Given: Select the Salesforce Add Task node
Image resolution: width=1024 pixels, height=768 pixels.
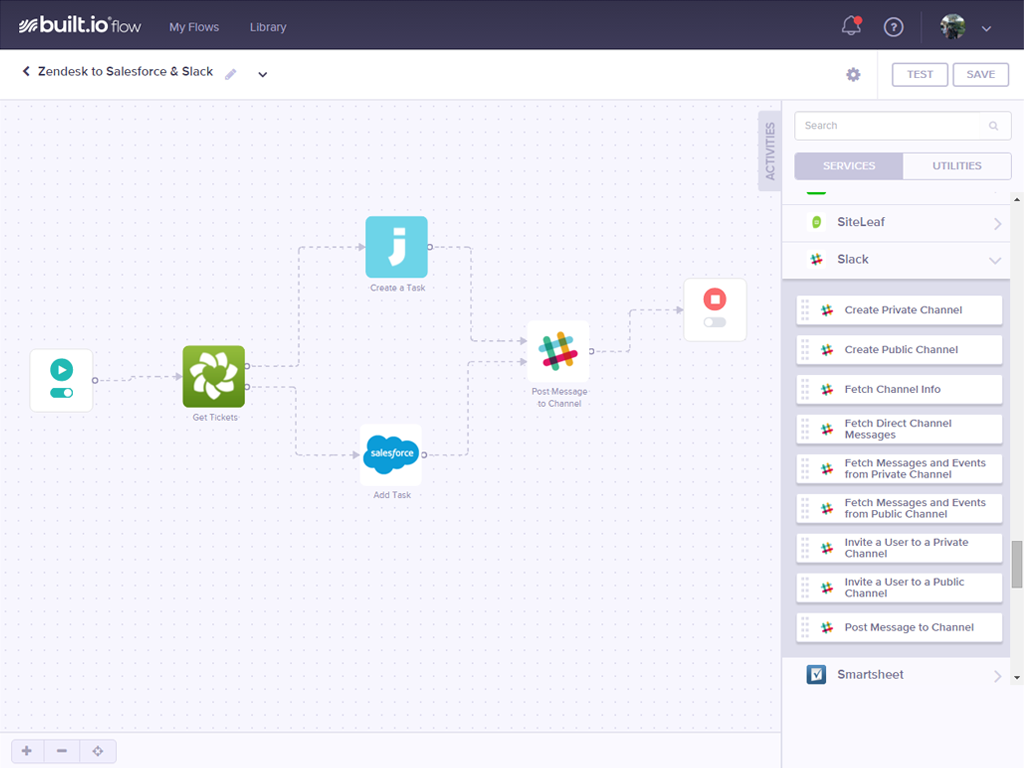Looking at the screenshot, I should pos(391,454).
